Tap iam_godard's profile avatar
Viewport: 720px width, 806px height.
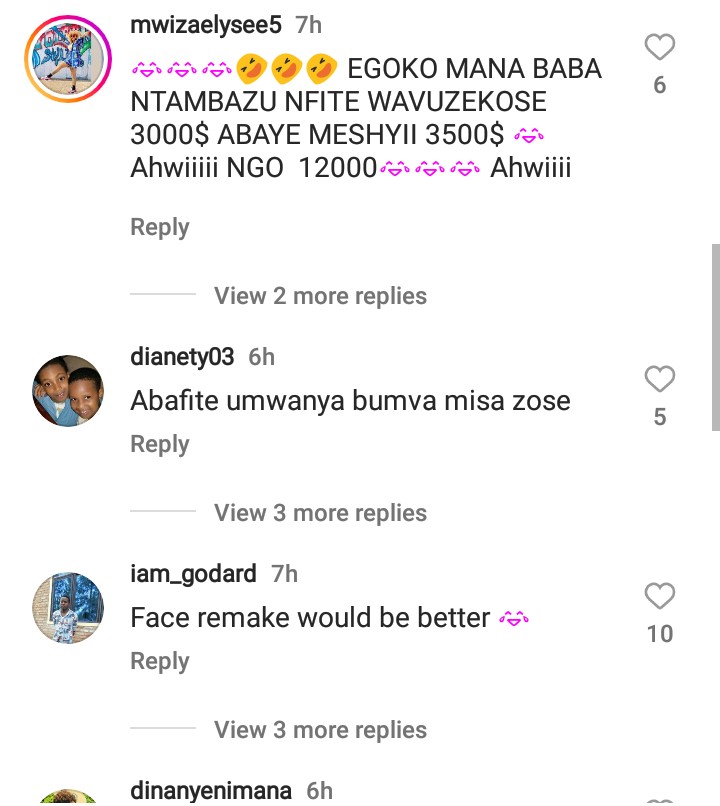tap(69, 608)
